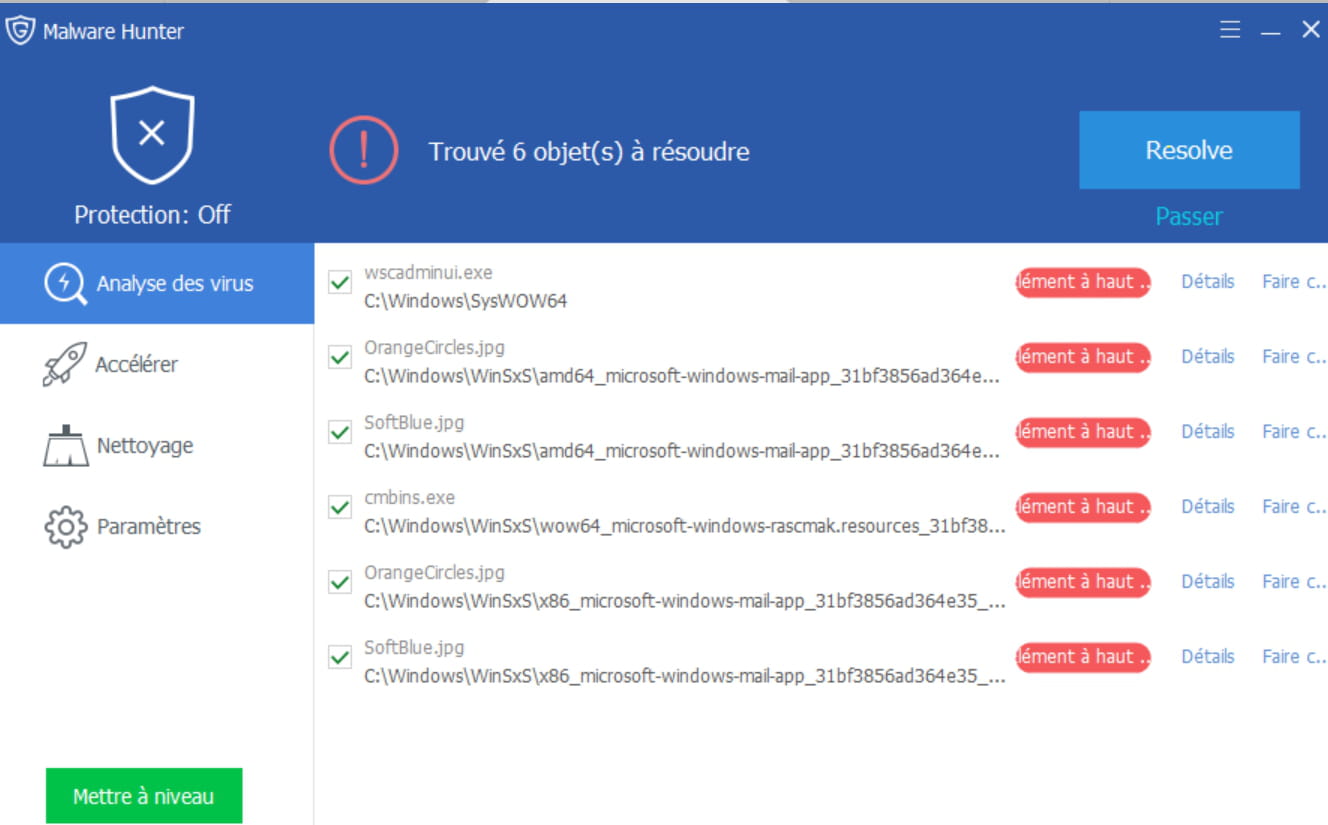Viewport: 1328px width, 825px height.
Task: Click Faire c... for wscadminui.exe
Action: point(1294,282)
